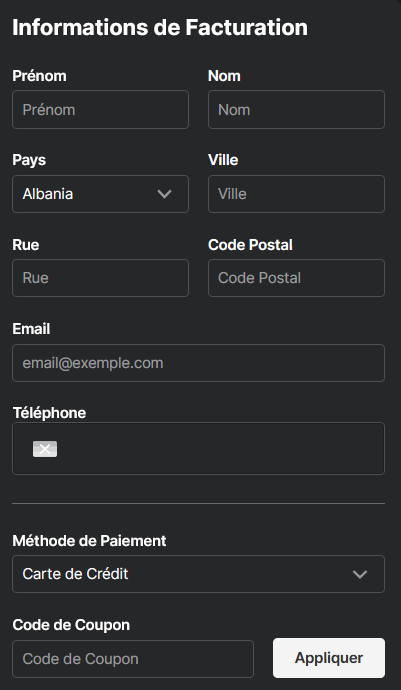Open the Carte de Crédit payment dropdown
Image resolution: width=401 pixels, height=690 pixels.
pos(199,574)
